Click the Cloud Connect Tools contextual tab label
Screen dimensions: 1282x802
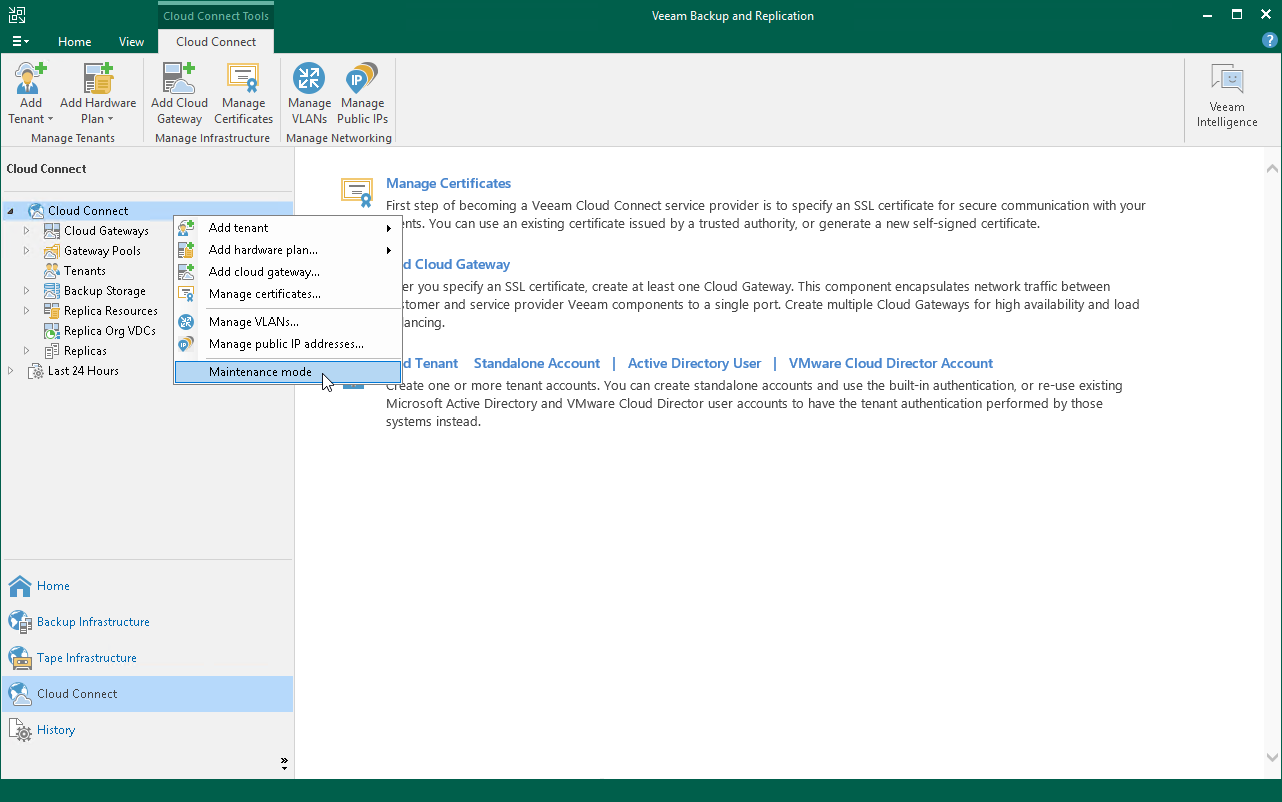216,16
